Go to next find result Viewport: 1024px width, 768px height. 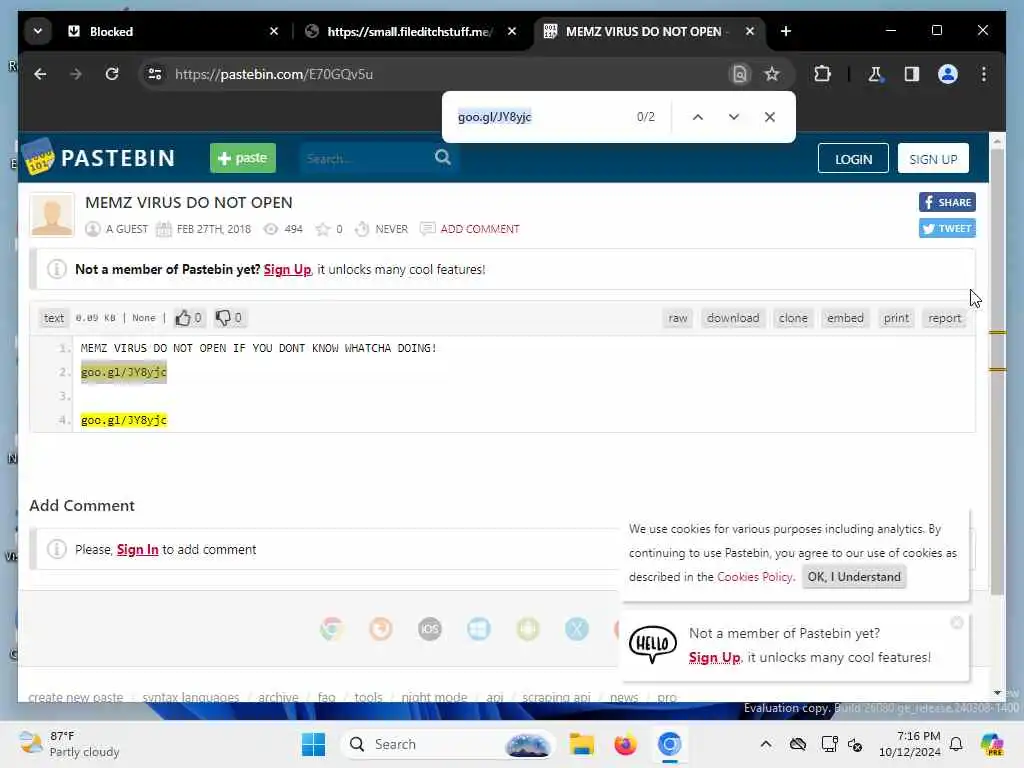pyautogui.click(x=733, y=117)
